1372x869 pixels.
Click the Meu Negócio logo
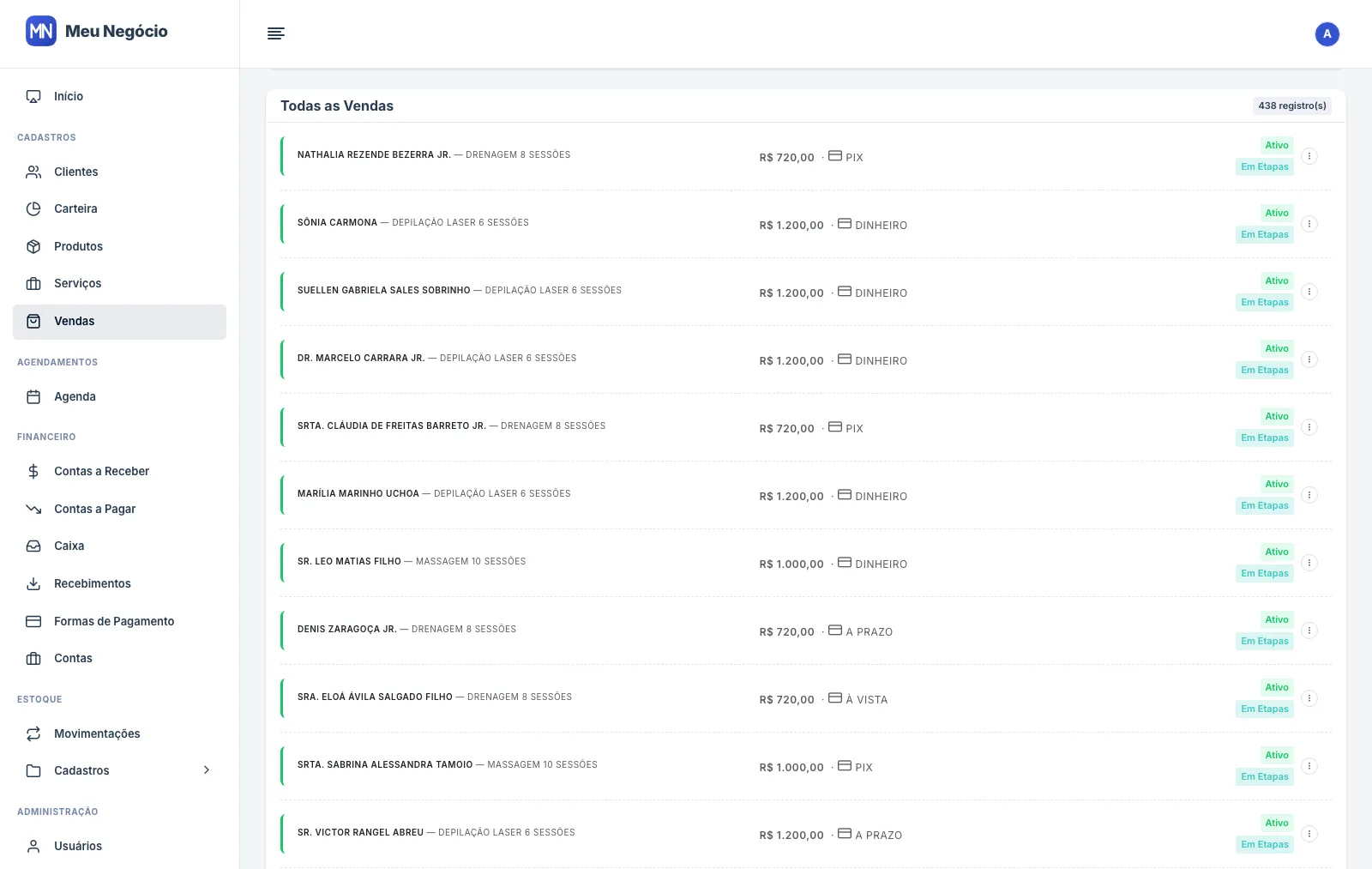tap(97, 32)
